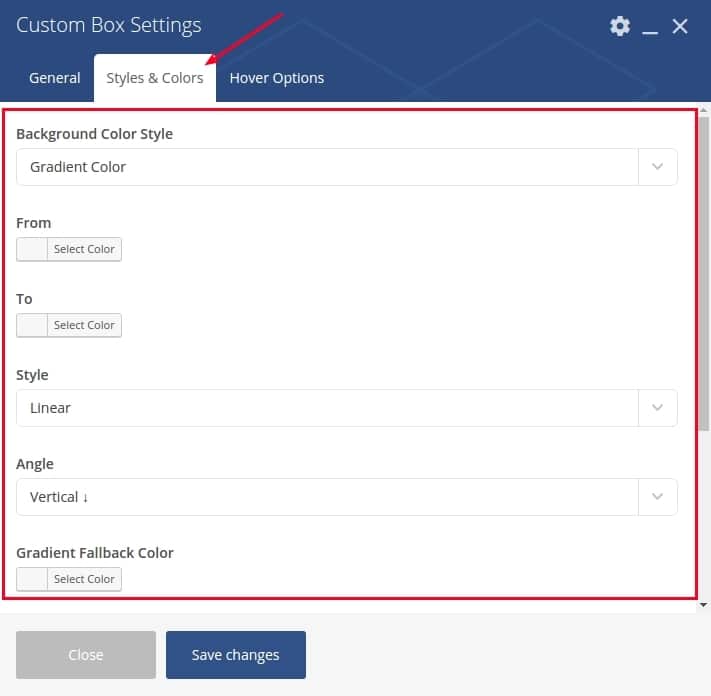Close the Custom Box Settings dialog
The image size is (711, 696).
click(x=680, y=26)
